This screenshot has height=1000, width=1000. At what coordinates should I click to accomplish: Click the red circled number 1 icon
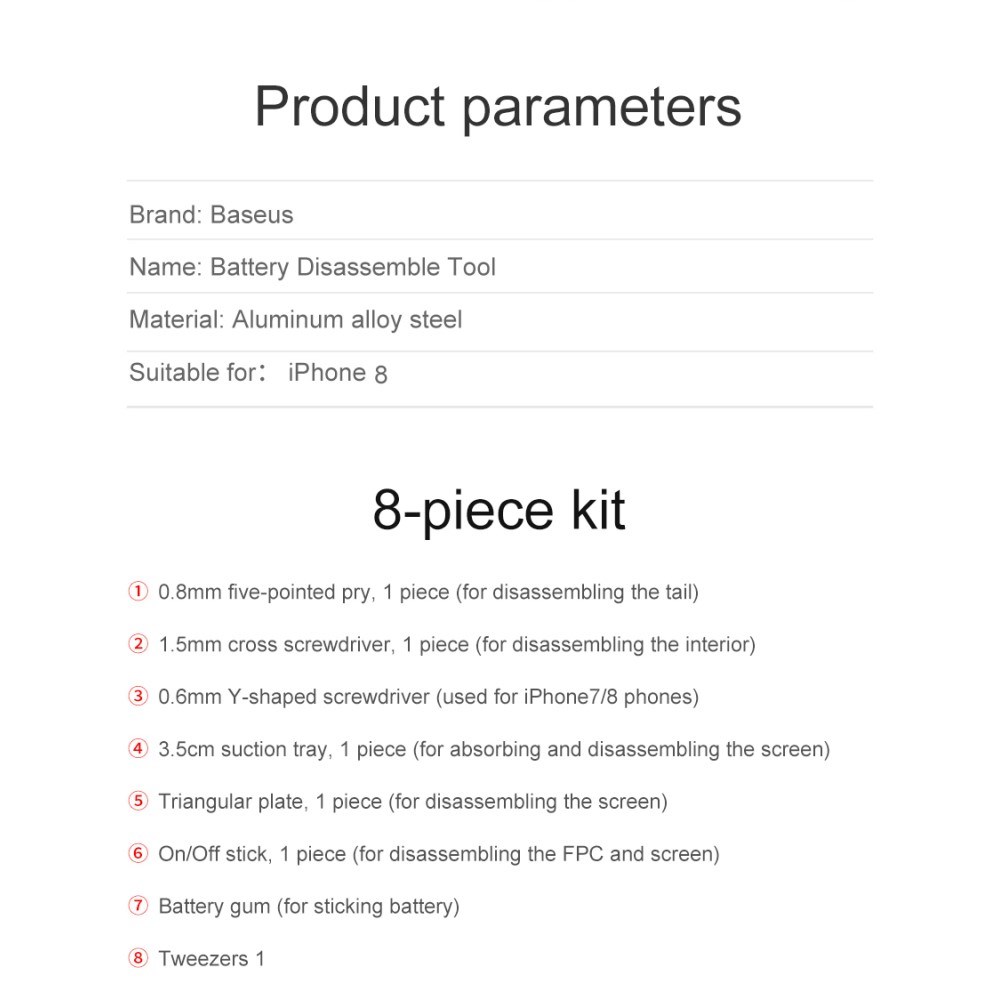pyautogui.click(x=138, y=592)
